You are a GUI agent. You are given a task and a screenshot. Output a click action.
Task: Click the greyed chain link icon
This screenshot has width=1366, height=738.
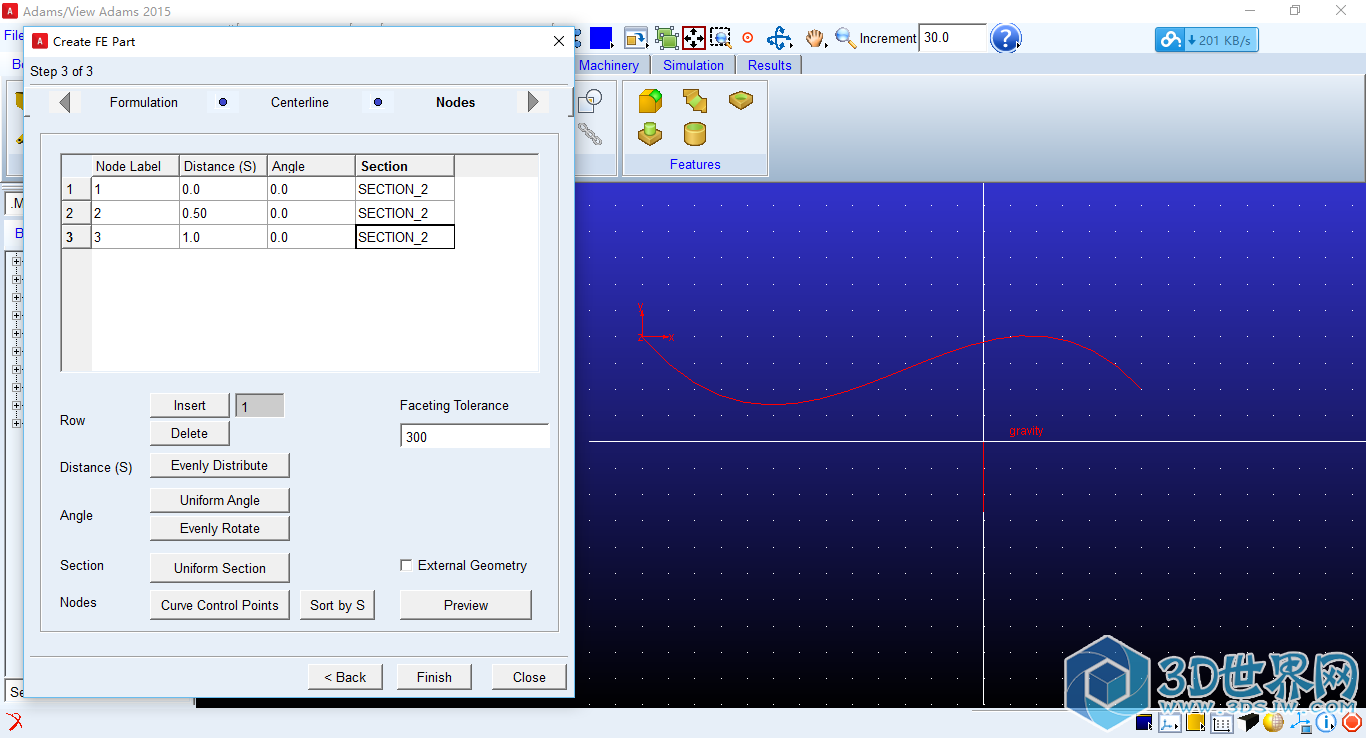[x=590, y=133]
